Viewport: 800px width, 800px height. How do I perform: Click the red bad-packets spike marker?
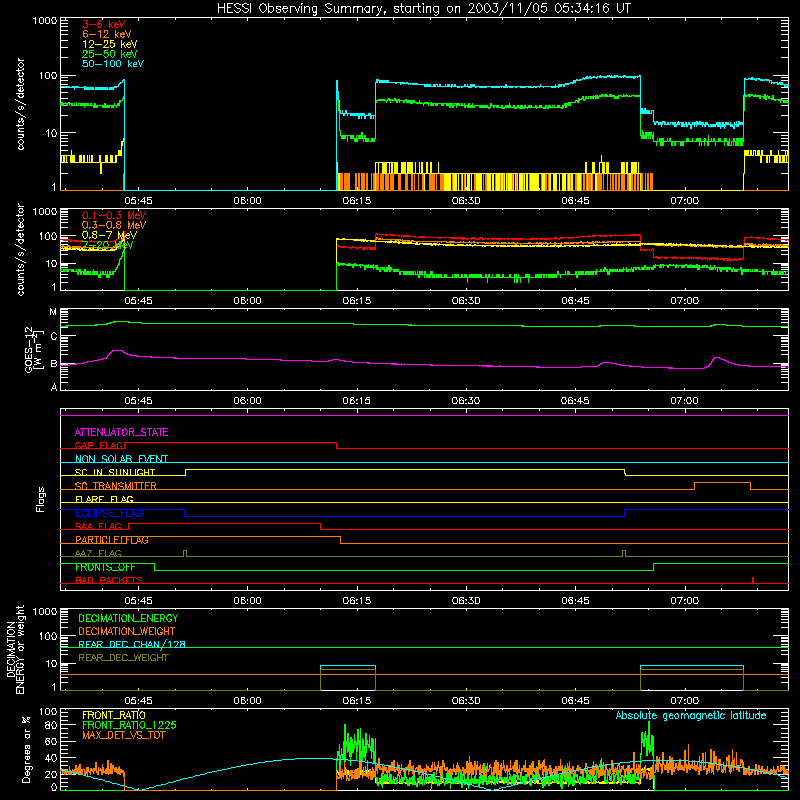753,580
